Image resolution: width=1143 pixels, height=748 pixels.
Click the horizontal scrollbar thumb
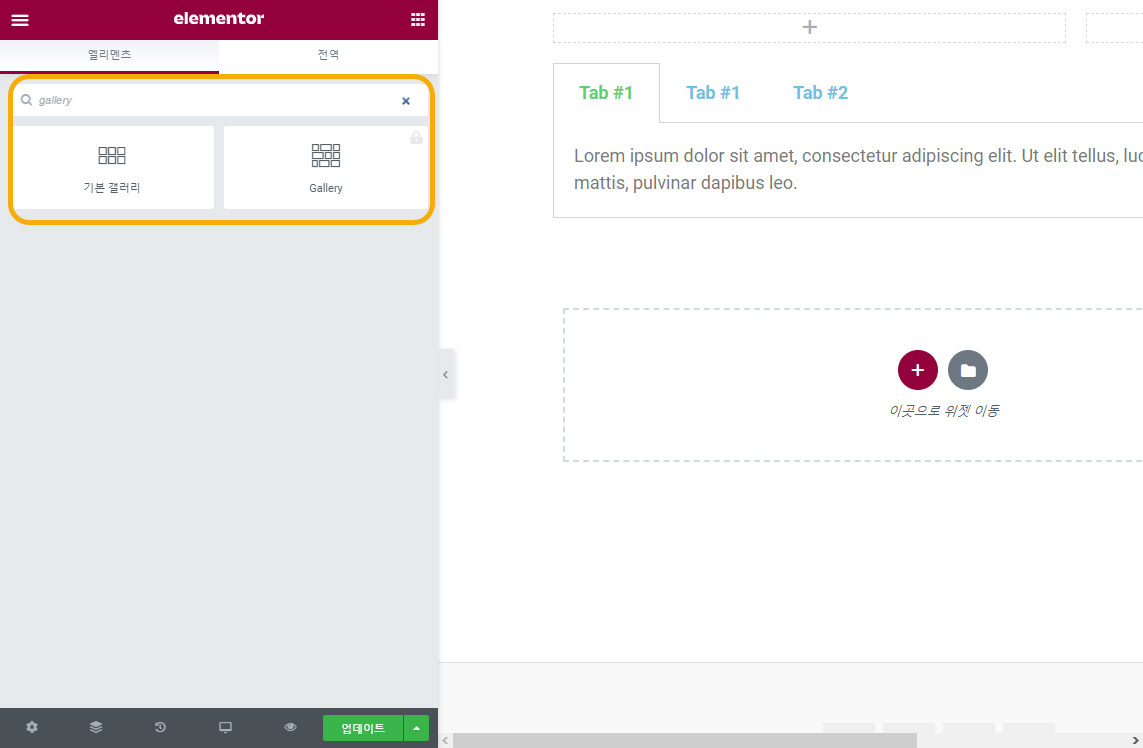(684, 741)
